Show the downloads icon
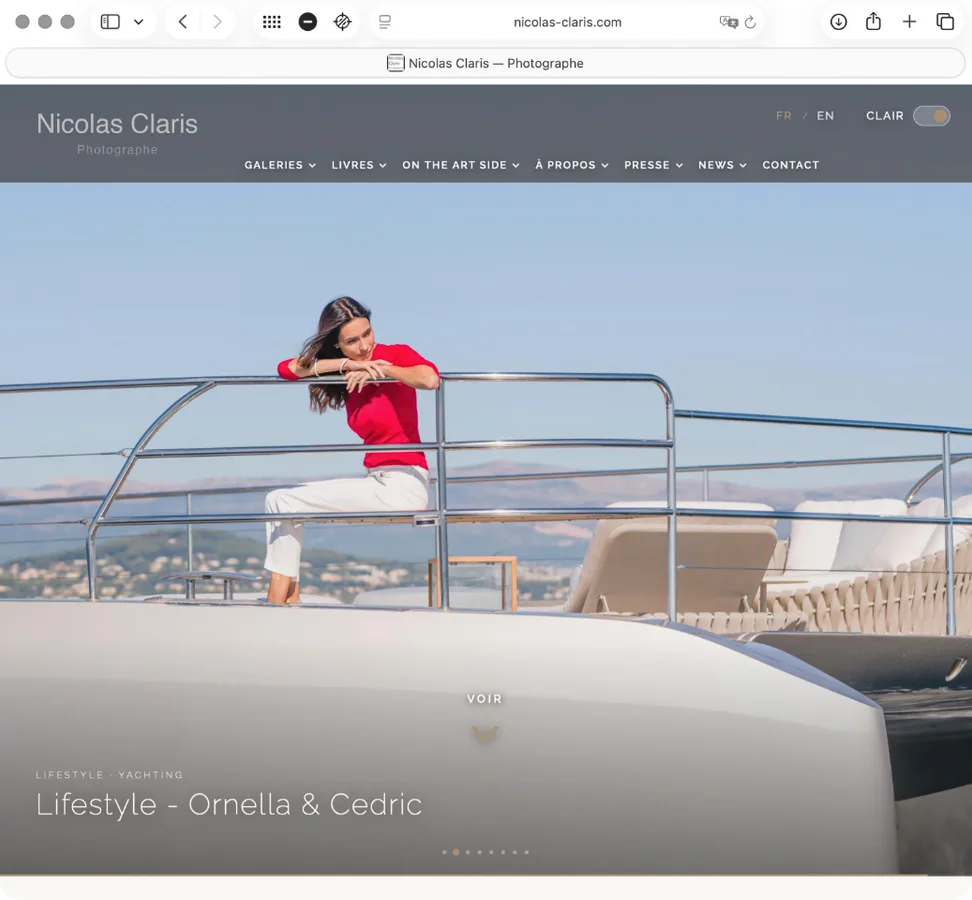This screenshot has width=972, height=900. coord(838,22)
